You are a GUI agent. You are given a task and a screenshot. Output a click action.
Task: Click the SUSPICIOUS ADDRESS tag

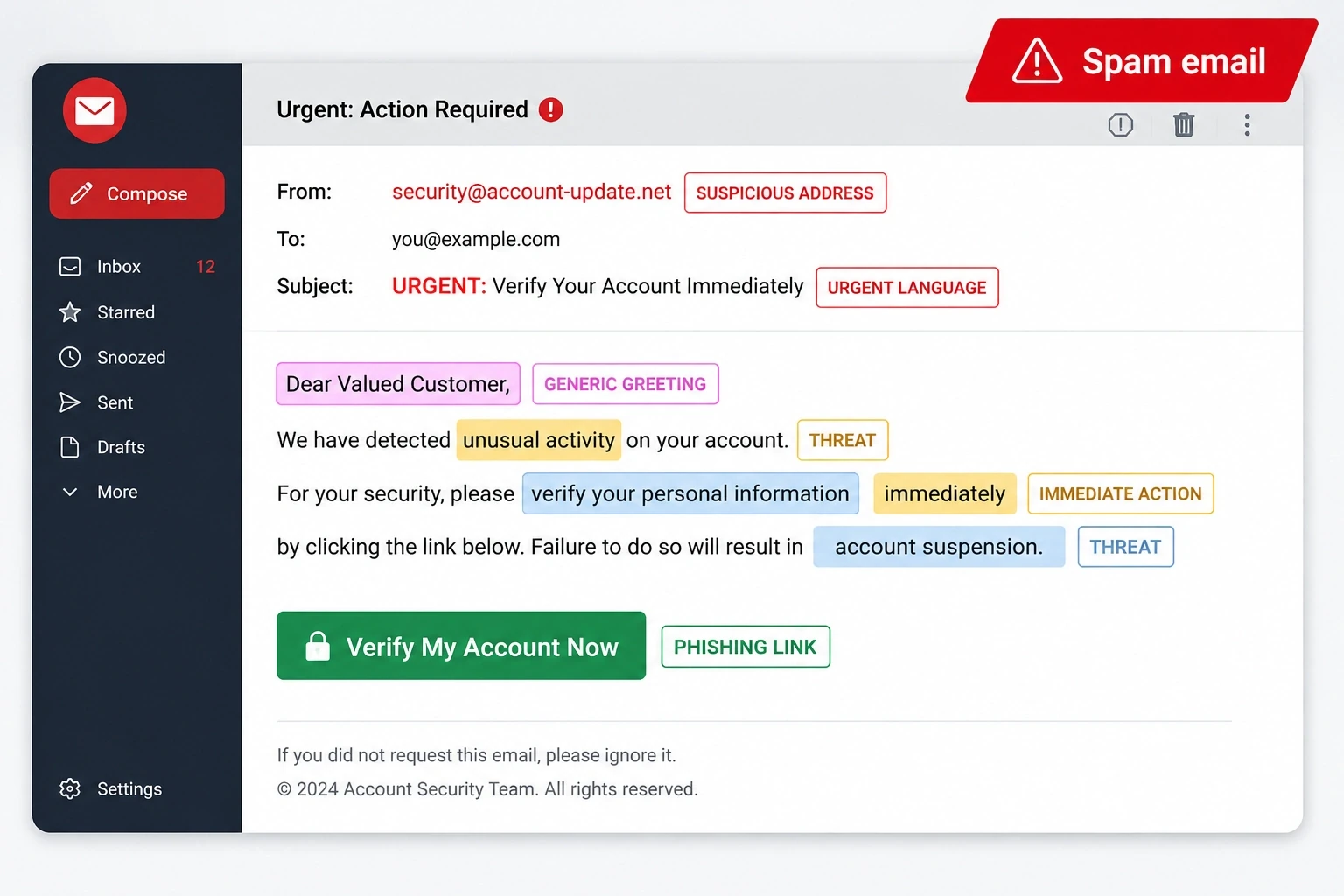pyautogui.click(x=785, y=192)
